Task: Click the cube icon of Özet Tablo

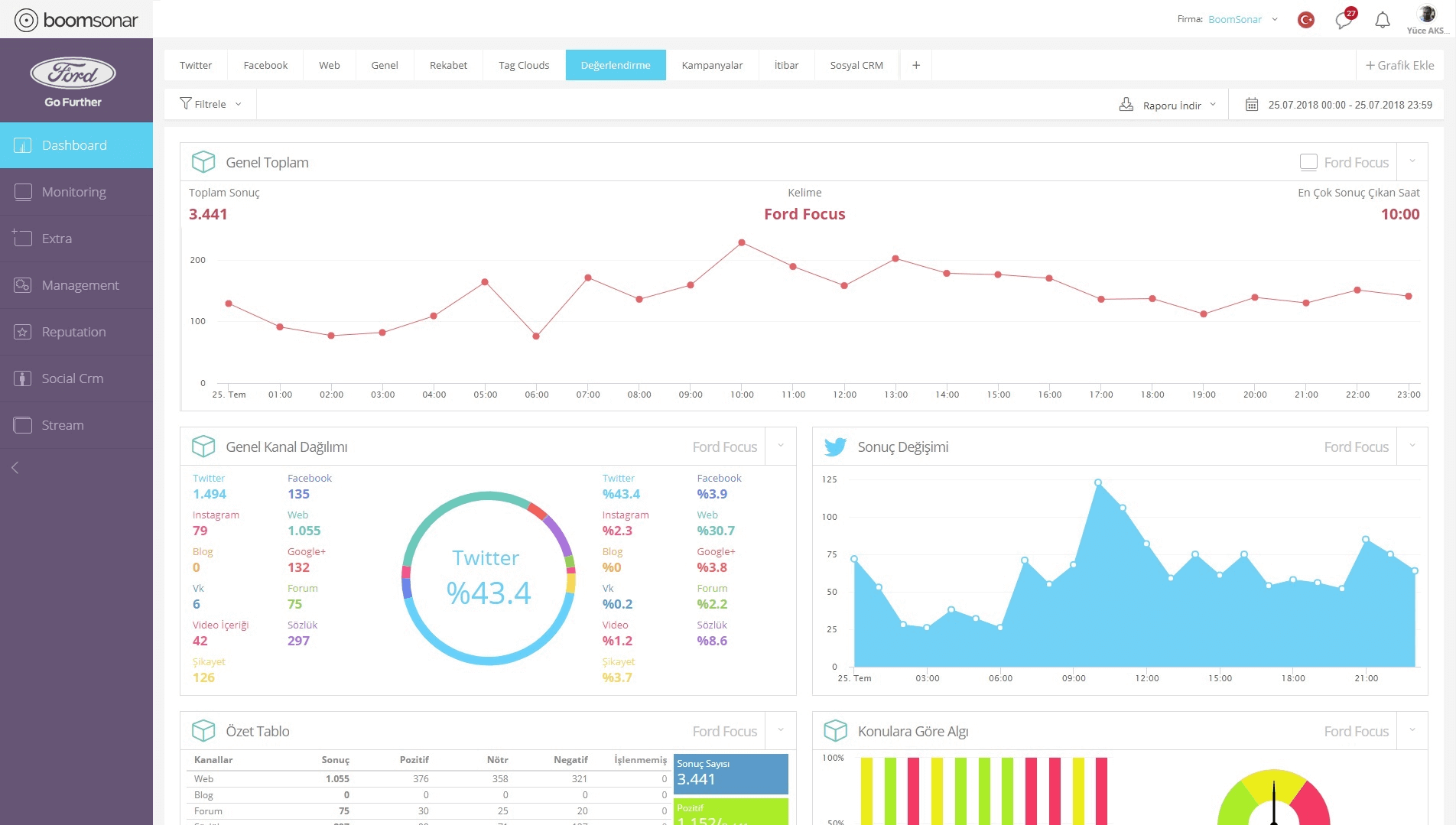Action: (x=203, y=731)
